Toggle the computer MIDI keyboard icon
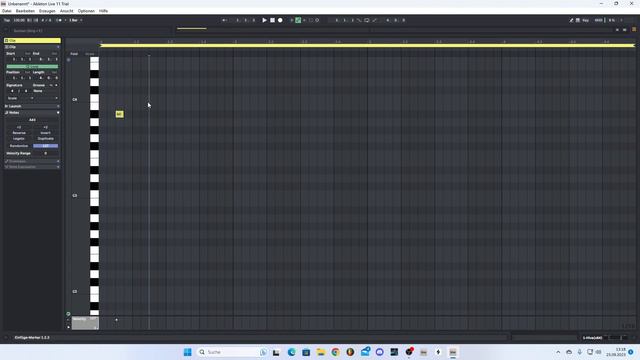Screen dimensions: 640x360 point(578,20)
